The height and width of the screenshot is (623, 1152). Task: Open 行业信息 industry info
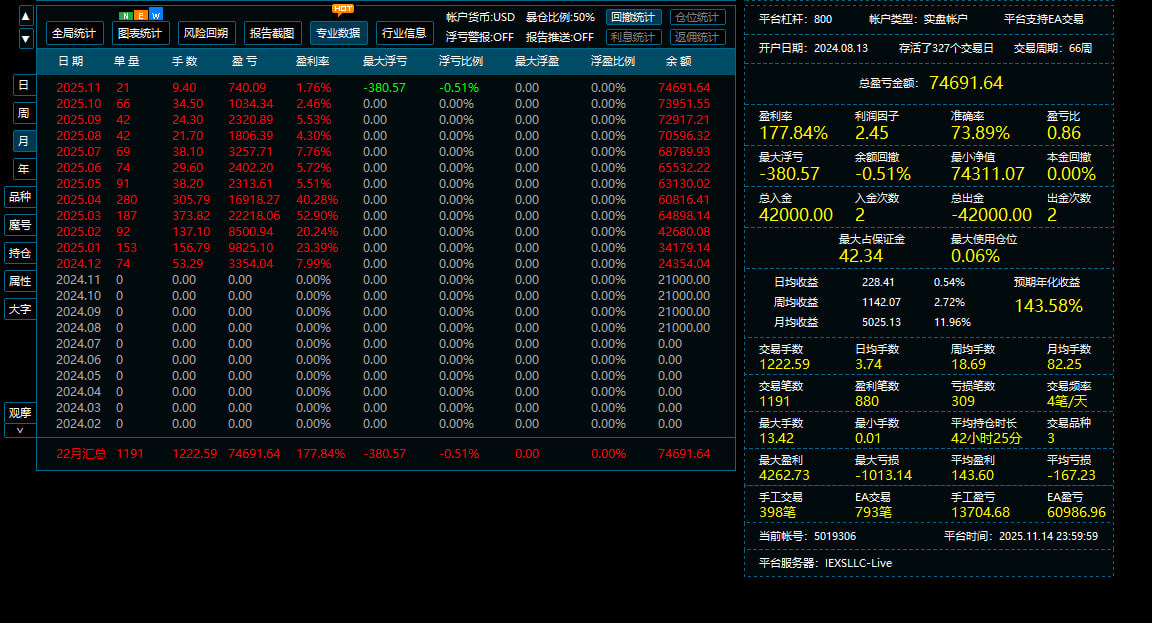(405, 33)
